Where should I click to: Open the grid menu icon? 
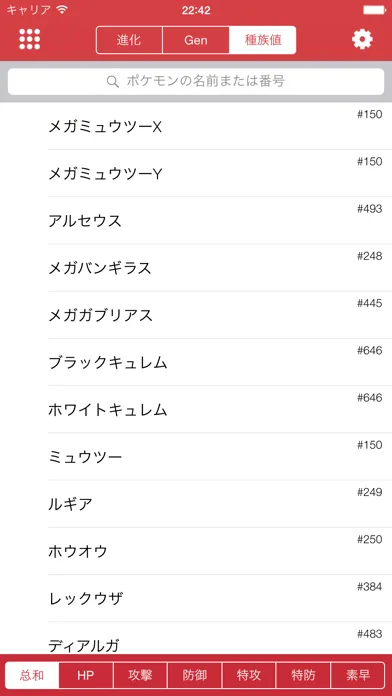point(30,40)
